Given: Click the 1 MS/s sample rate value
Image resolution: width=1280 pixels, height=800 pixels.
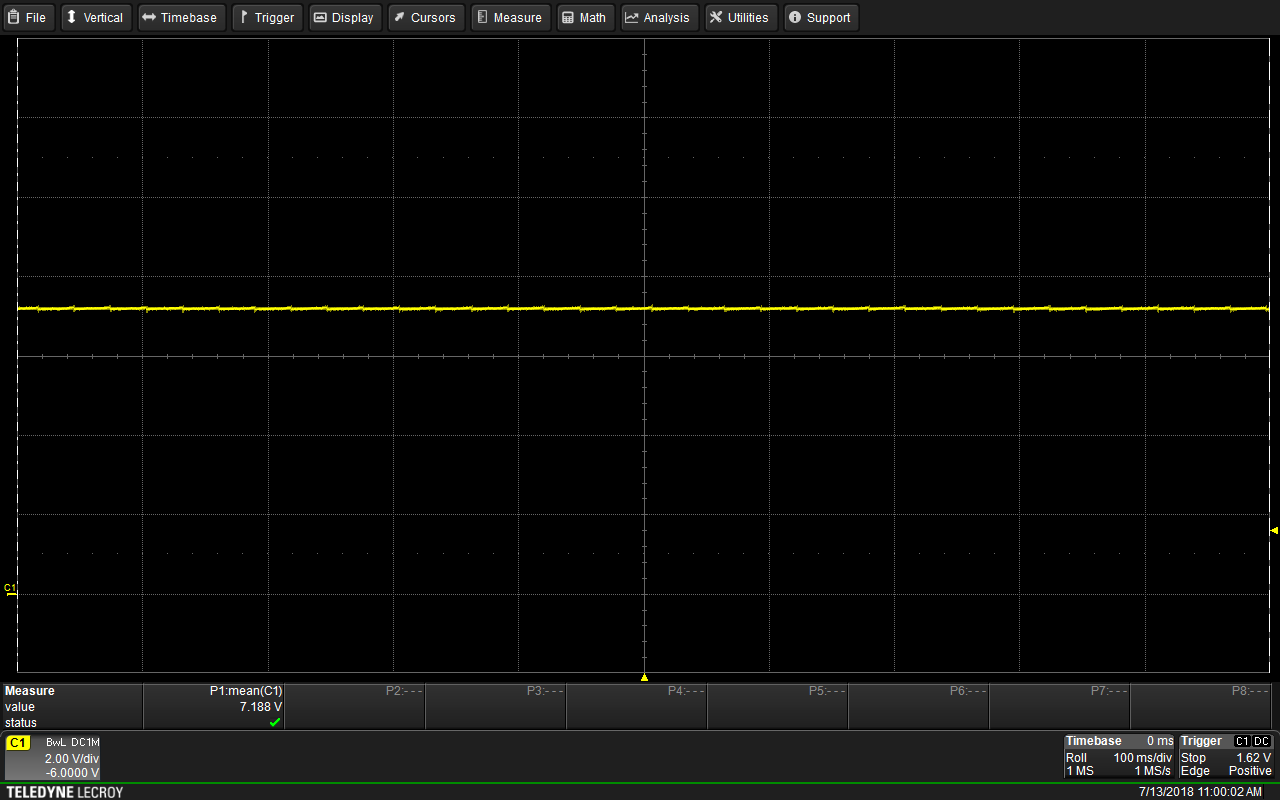Looking at the screenshot, I should (1152, 771).
